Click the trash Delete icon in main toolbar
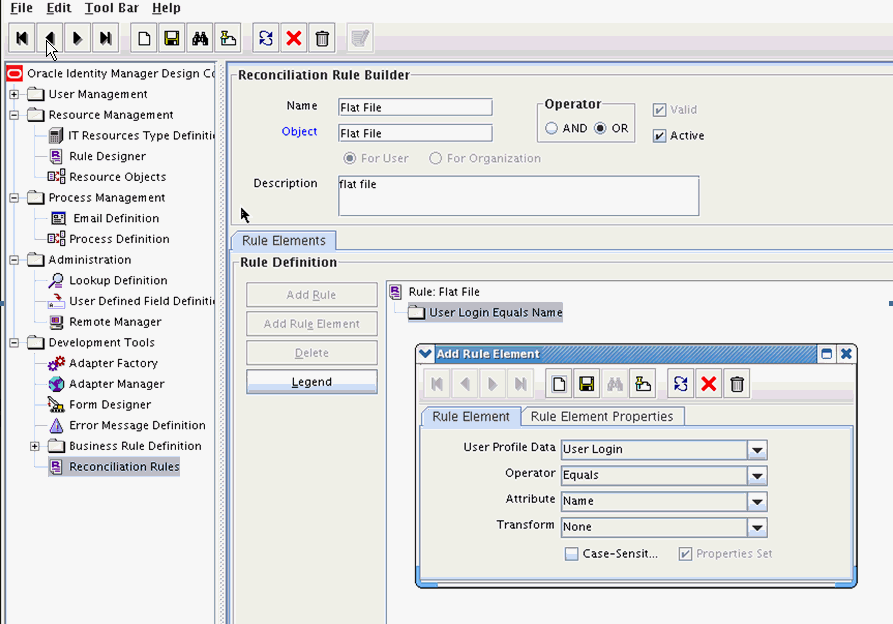The width and height of the screenshot is (893, 624). pos(322,39)
